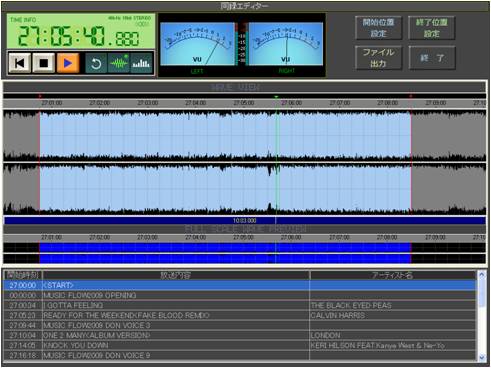Select the I GOTTA FEELING row
Viewport: 491px width, 368px height.
(x=240, y=305)
